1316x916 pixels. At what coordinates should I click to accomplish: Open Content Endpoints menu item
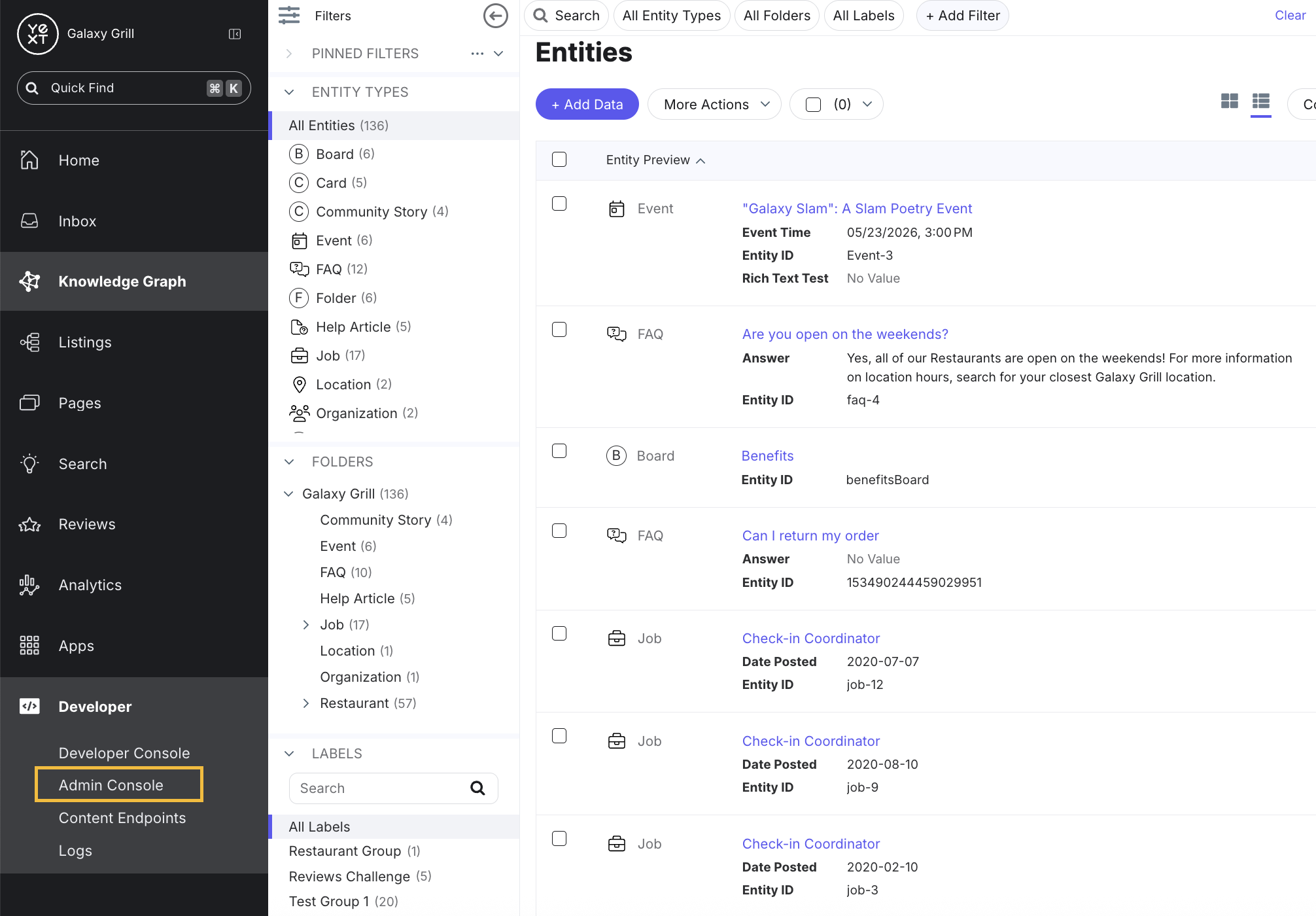pos(122,818)
